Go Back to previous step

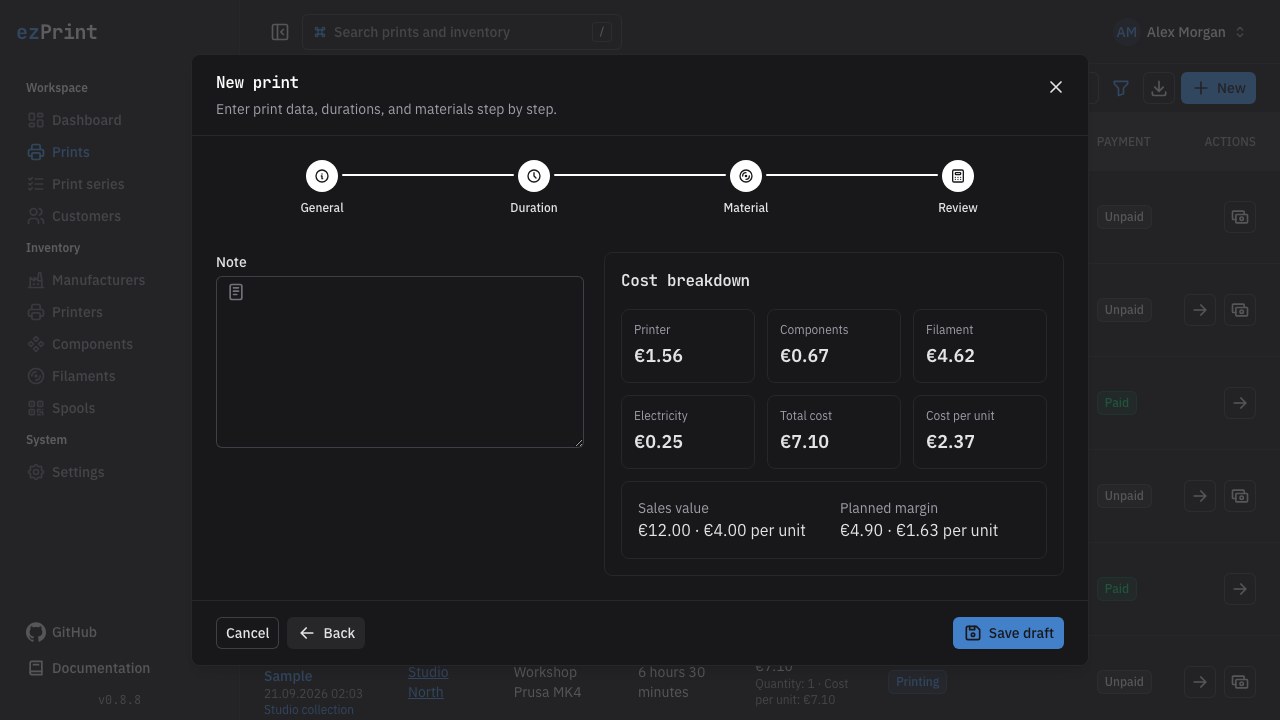point(326,633)
